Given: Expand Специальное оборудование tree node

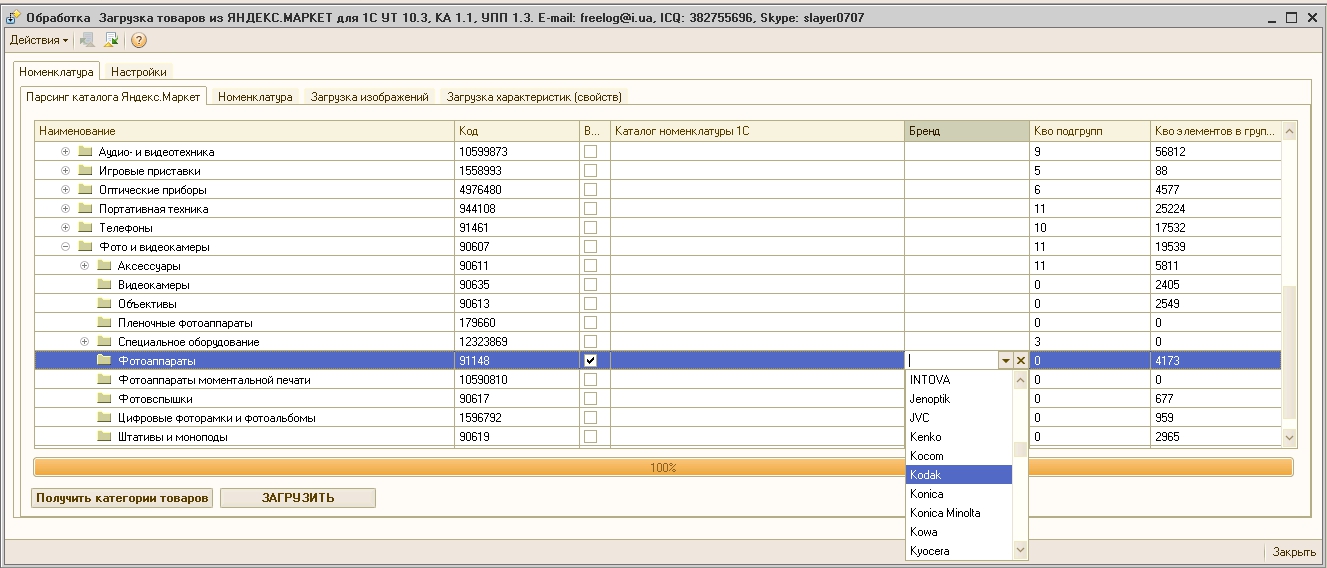Looking at the screenshot, I should coord(84,342).
